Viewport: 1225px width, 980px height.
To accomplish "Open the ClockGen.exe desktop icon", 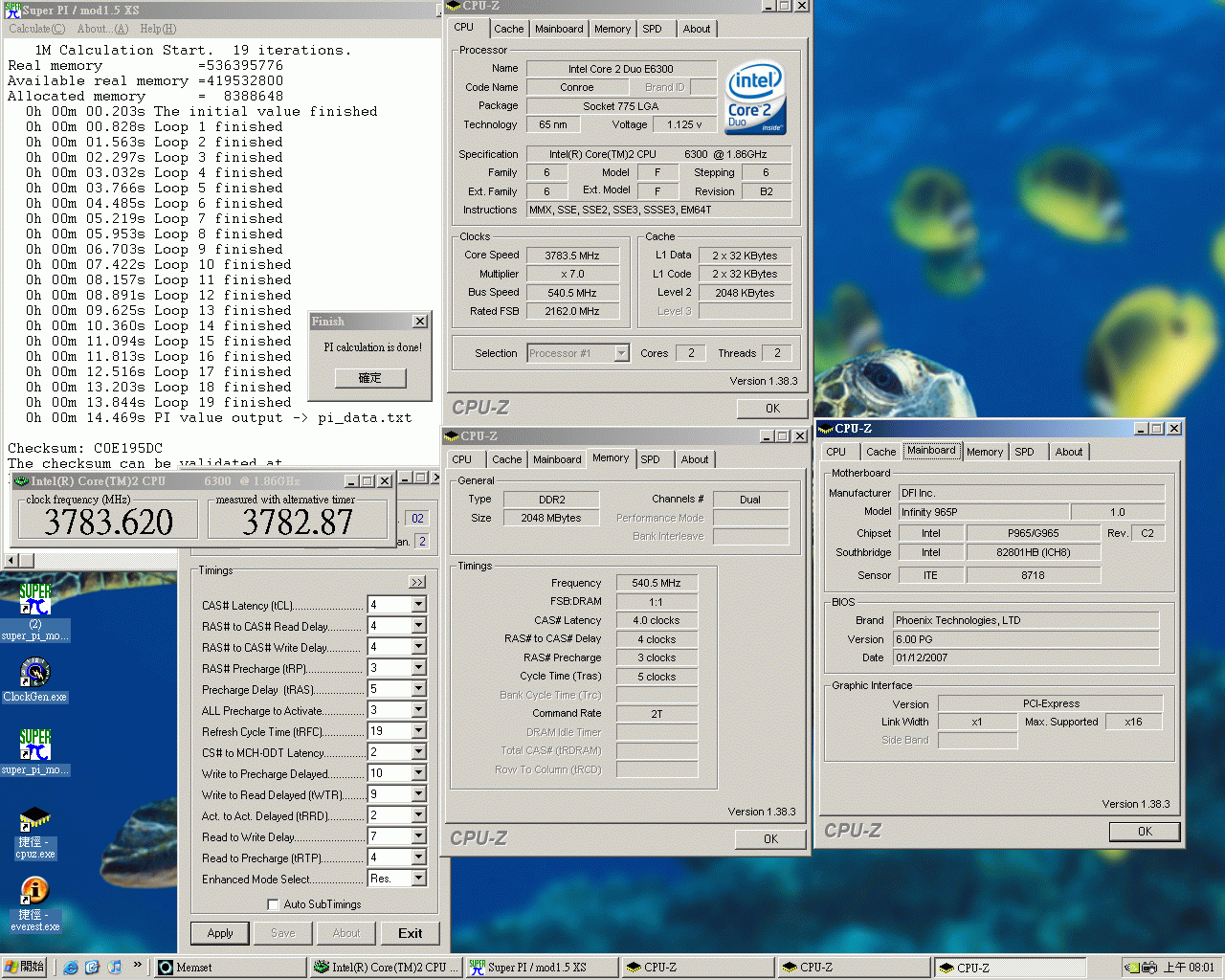I will pos(34,680).
